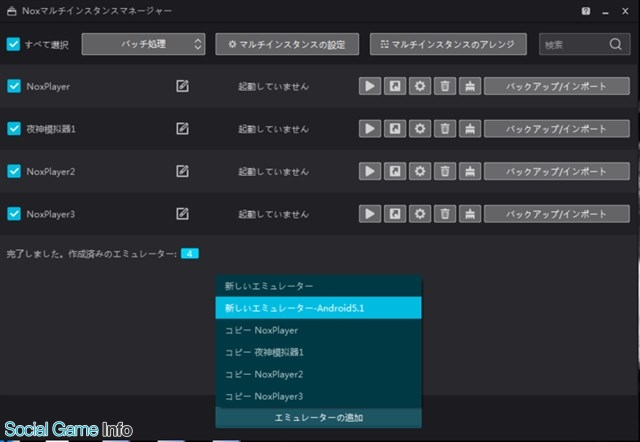Delete NoxPlayer2 via trash icon
Screen dimensions: 640x442
point(445,171)
